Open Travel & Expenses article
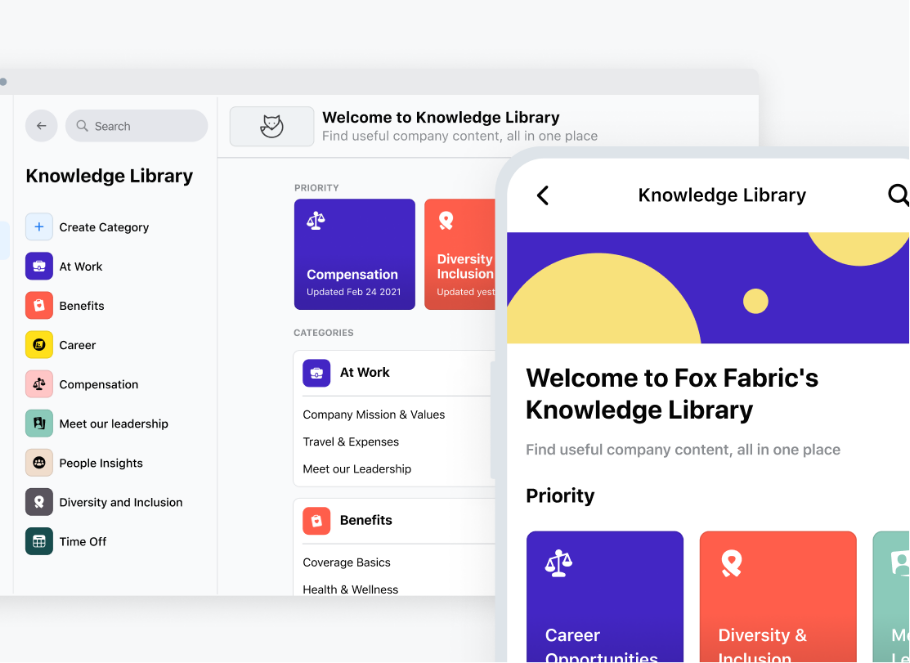This screenshot has height=663, width=910. [351, 442]
